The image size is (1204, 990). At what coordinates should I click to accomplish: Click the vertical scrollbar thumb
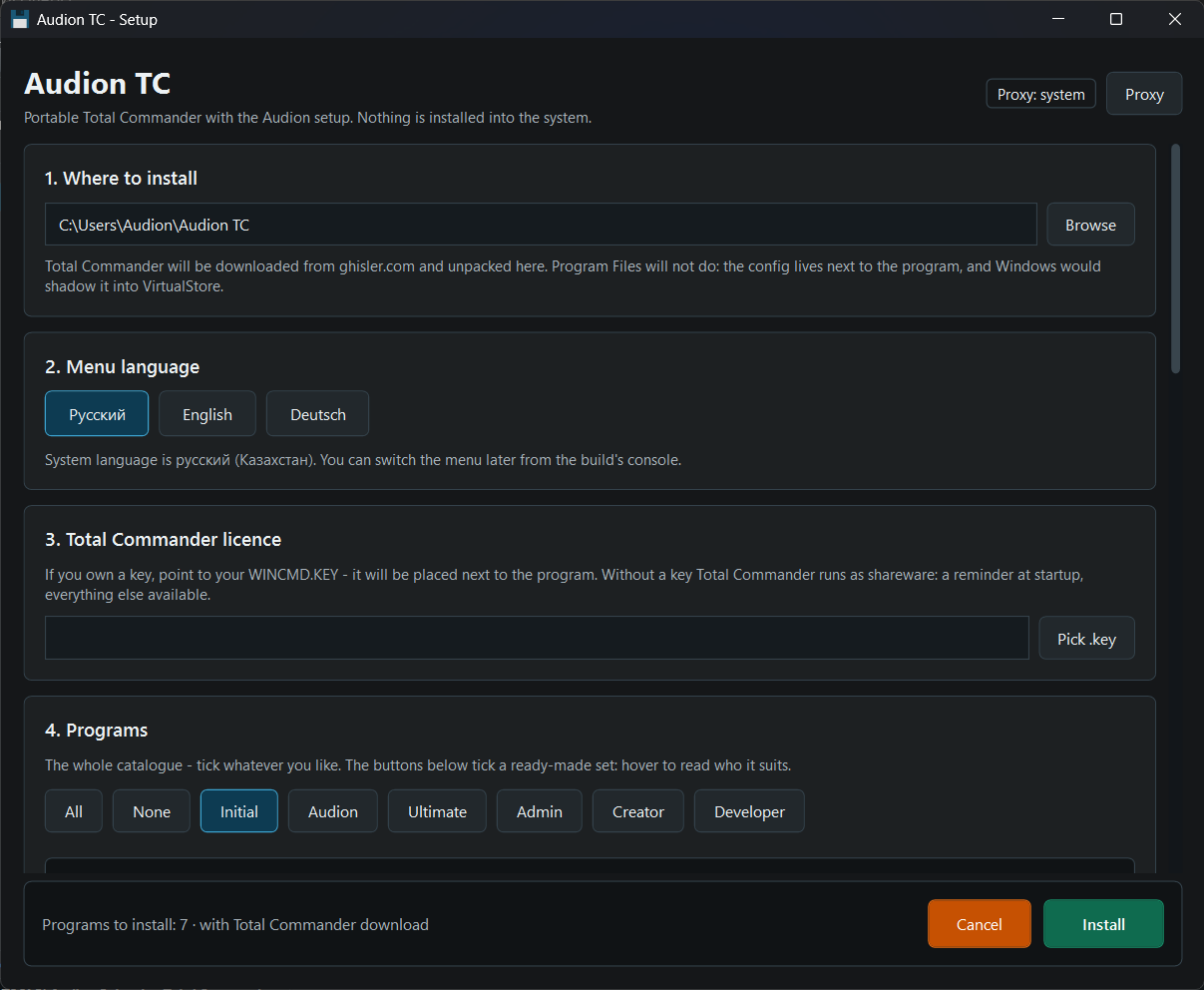pos(1176,258)
